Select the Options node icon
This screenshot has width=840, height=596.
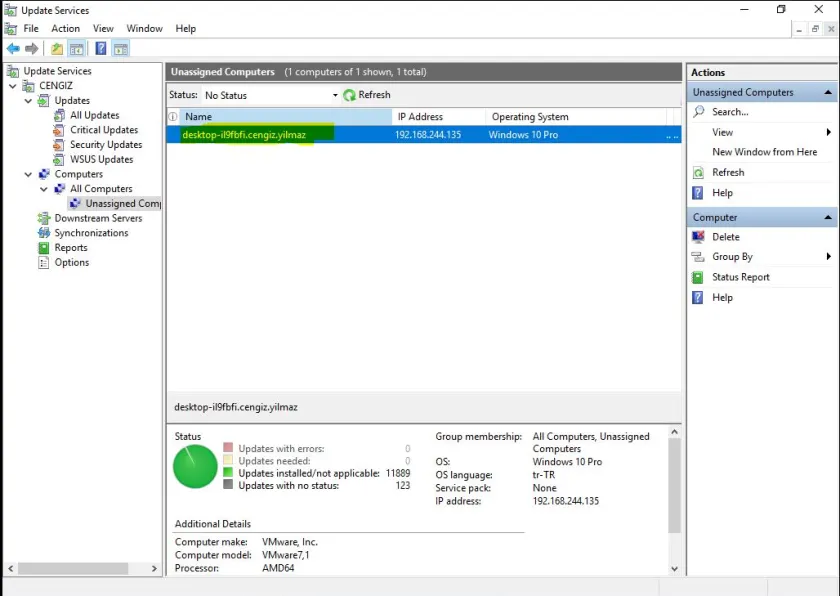(x=44, y=263)
